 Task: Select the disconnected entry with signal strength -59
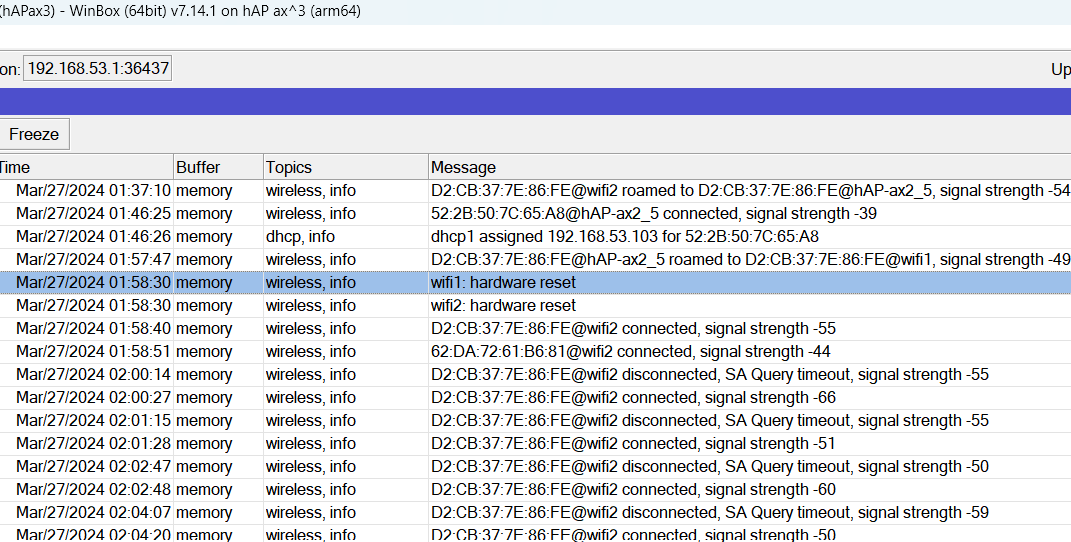pos(709,513)
